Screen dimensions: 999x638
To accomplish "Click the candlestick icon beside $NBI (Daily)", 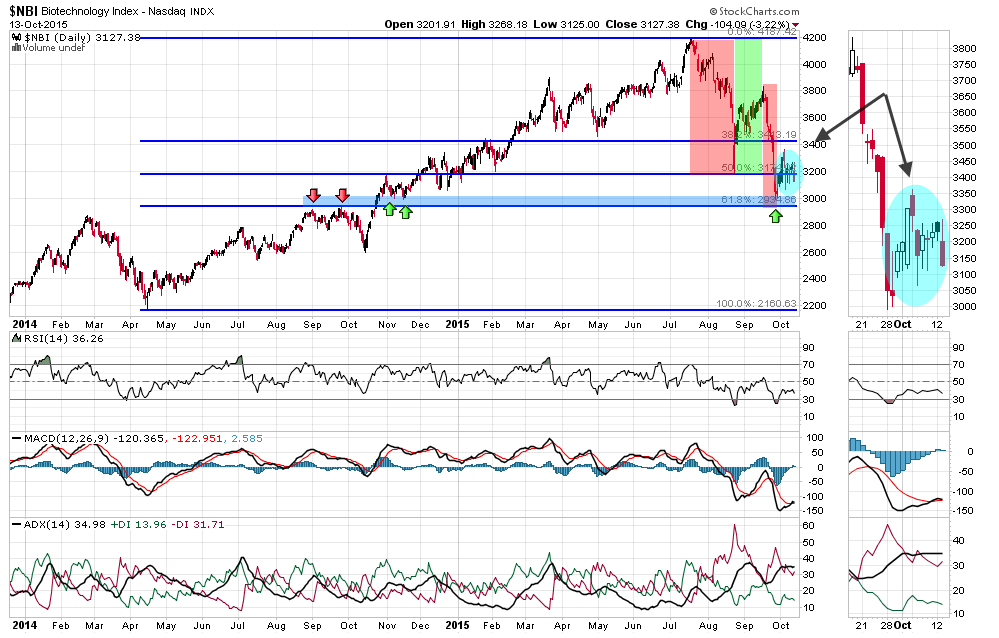I will 17,38.
